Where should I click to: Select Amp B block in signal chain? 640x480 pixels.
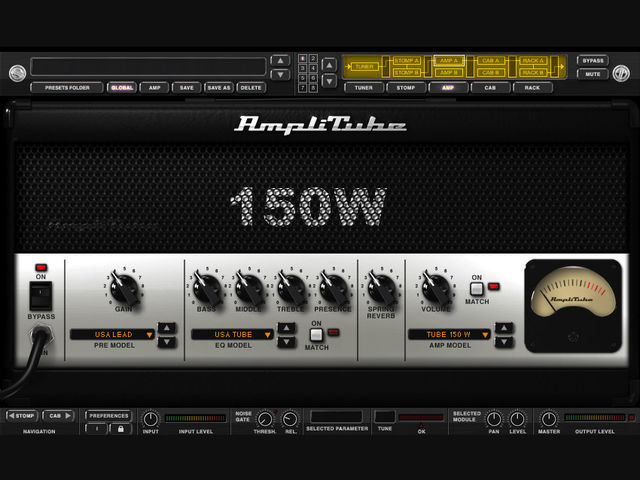(449, 73)
